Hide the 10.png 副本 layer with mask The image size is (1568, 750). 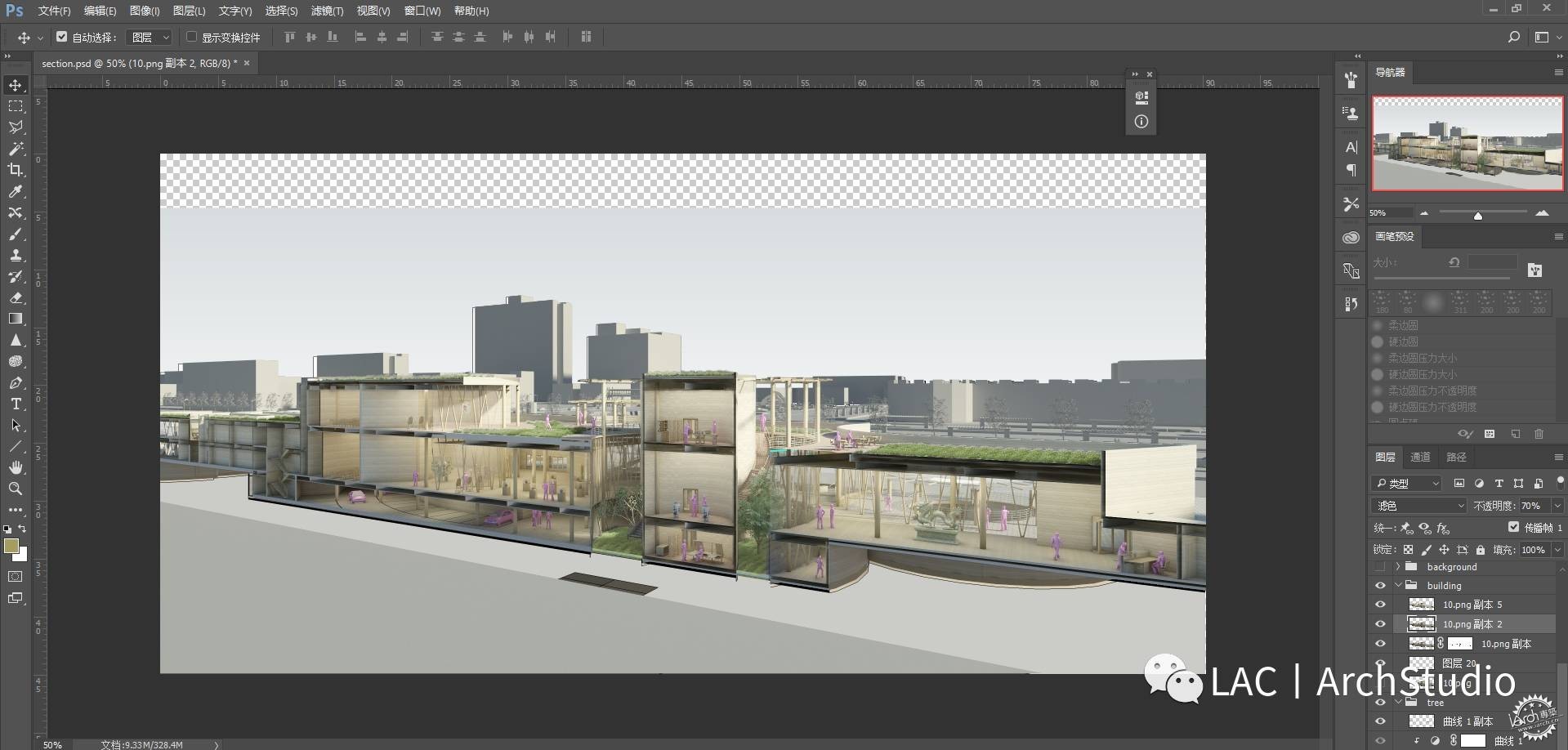[1380, 644]
